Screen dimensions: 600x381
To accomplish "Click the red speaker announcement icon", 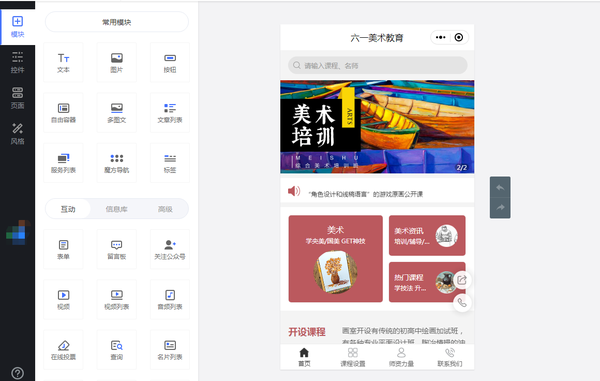I will (x=294, y=191).
